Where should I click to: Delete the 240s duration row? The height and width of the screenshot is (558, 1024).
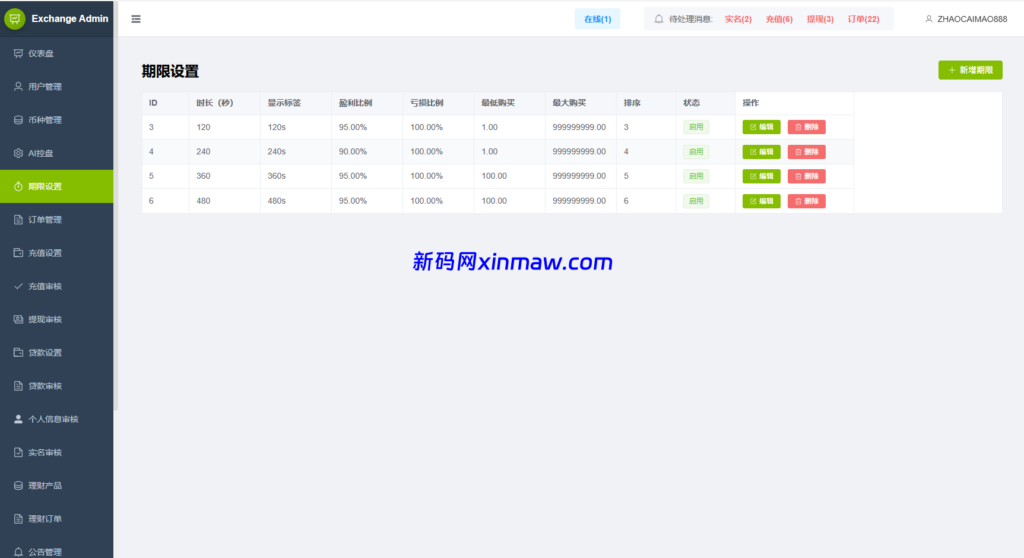point(807,152)
